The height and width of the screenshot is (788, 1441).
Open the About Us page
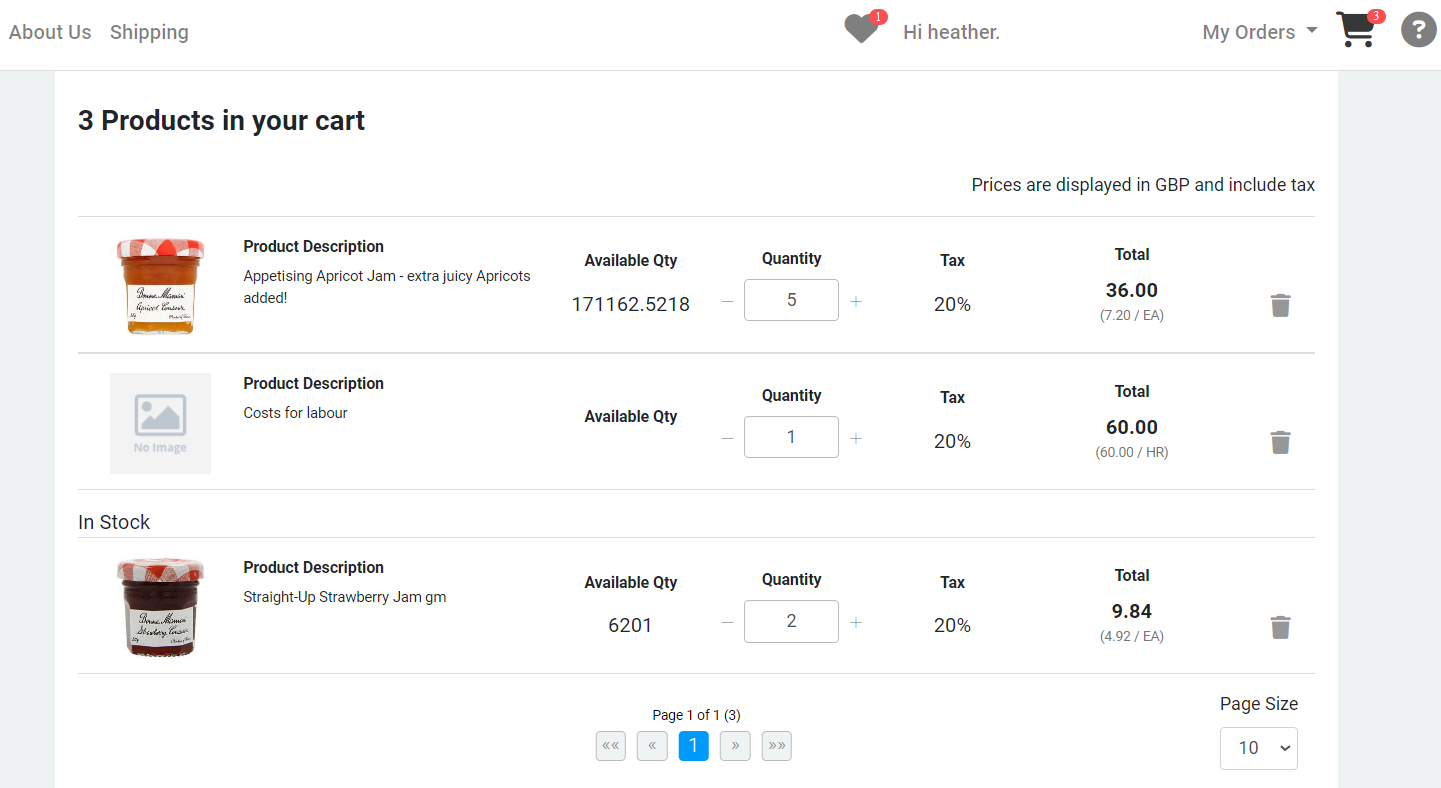49,31
